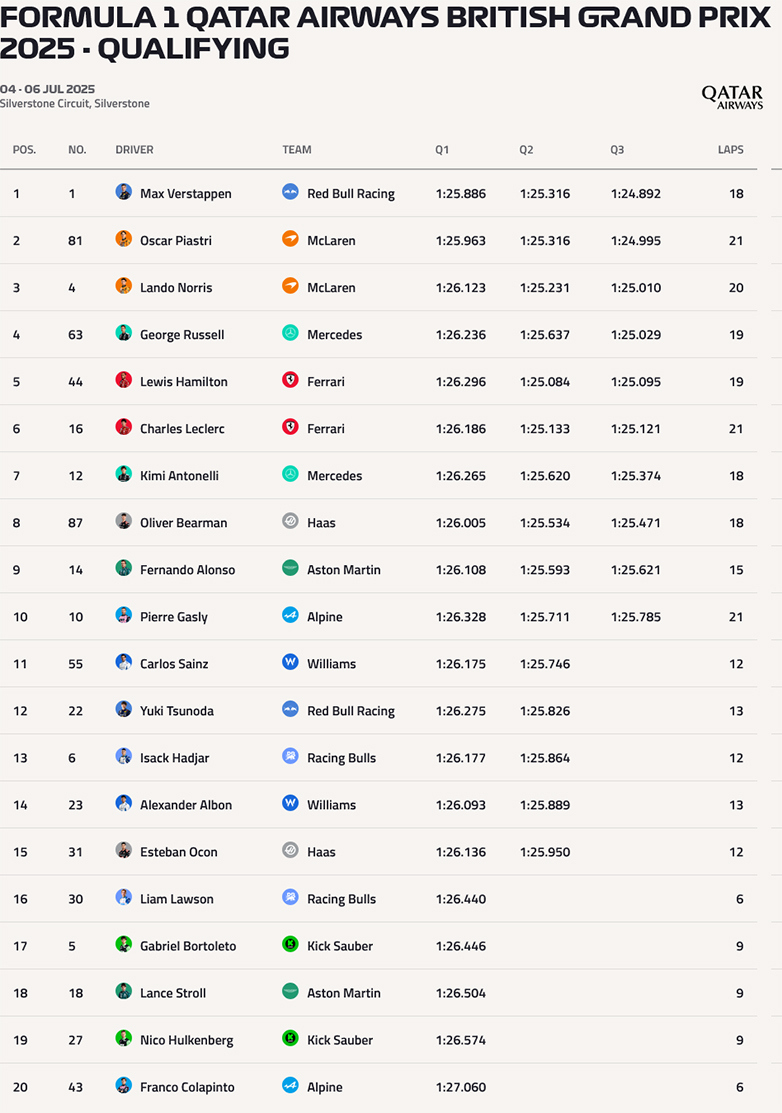The width and height of the screenshot is (782, 1113).
Task: Open Charles Leclerc driver link
Action: click(x=182, y=428)
